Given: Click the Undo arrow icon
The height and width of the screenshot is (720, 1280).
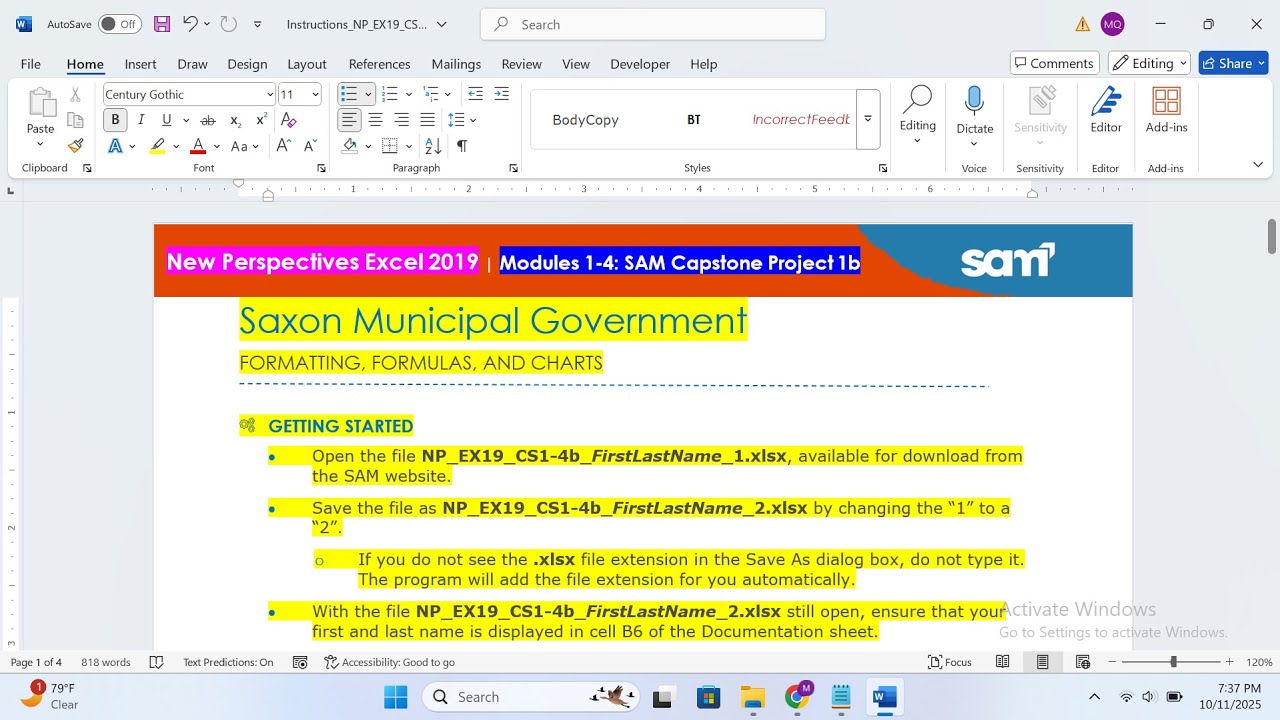Looking at the screenshot, I should coord(190,24).
